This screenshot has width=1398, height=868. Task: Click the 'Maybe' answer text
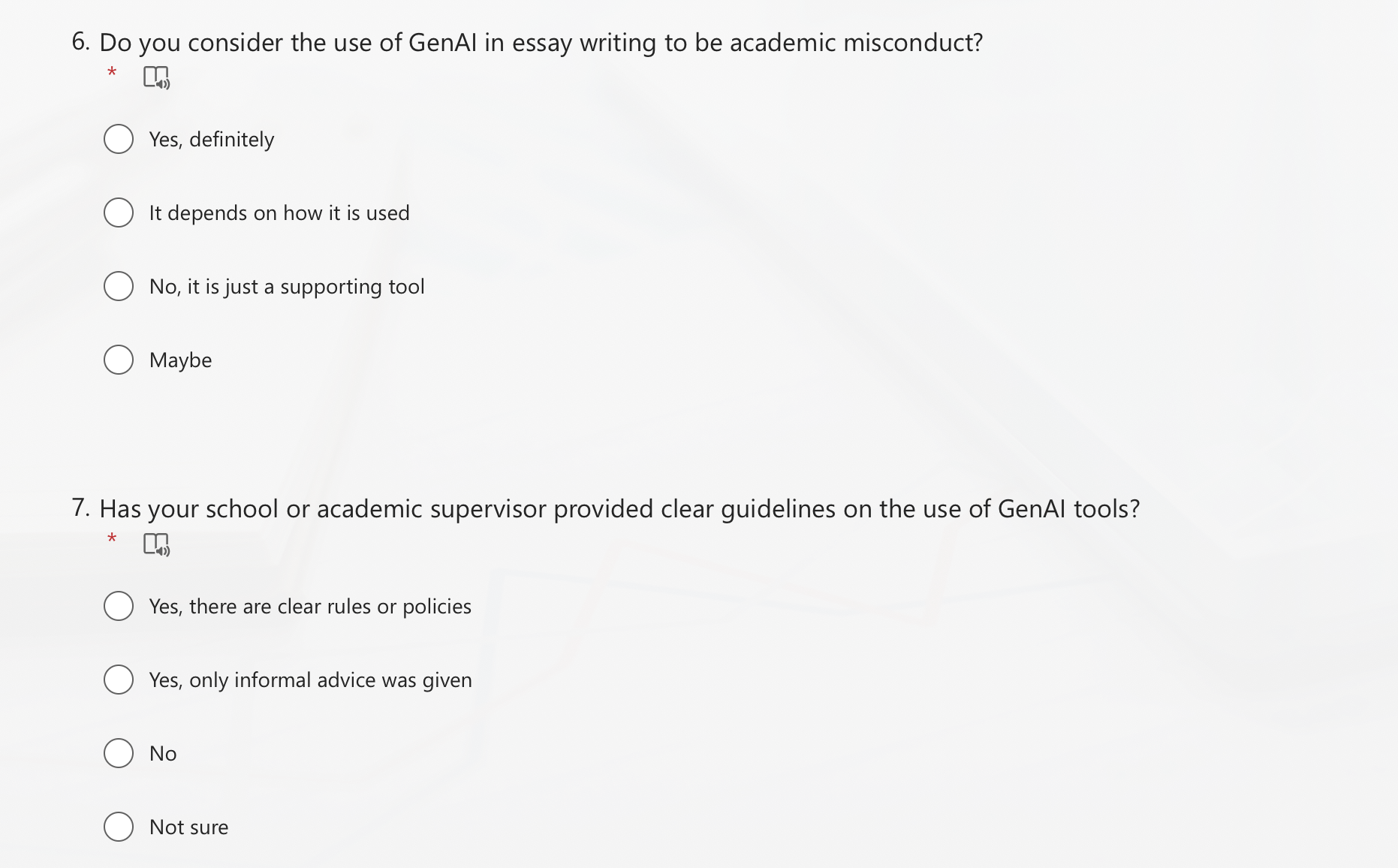click(180, 360)
